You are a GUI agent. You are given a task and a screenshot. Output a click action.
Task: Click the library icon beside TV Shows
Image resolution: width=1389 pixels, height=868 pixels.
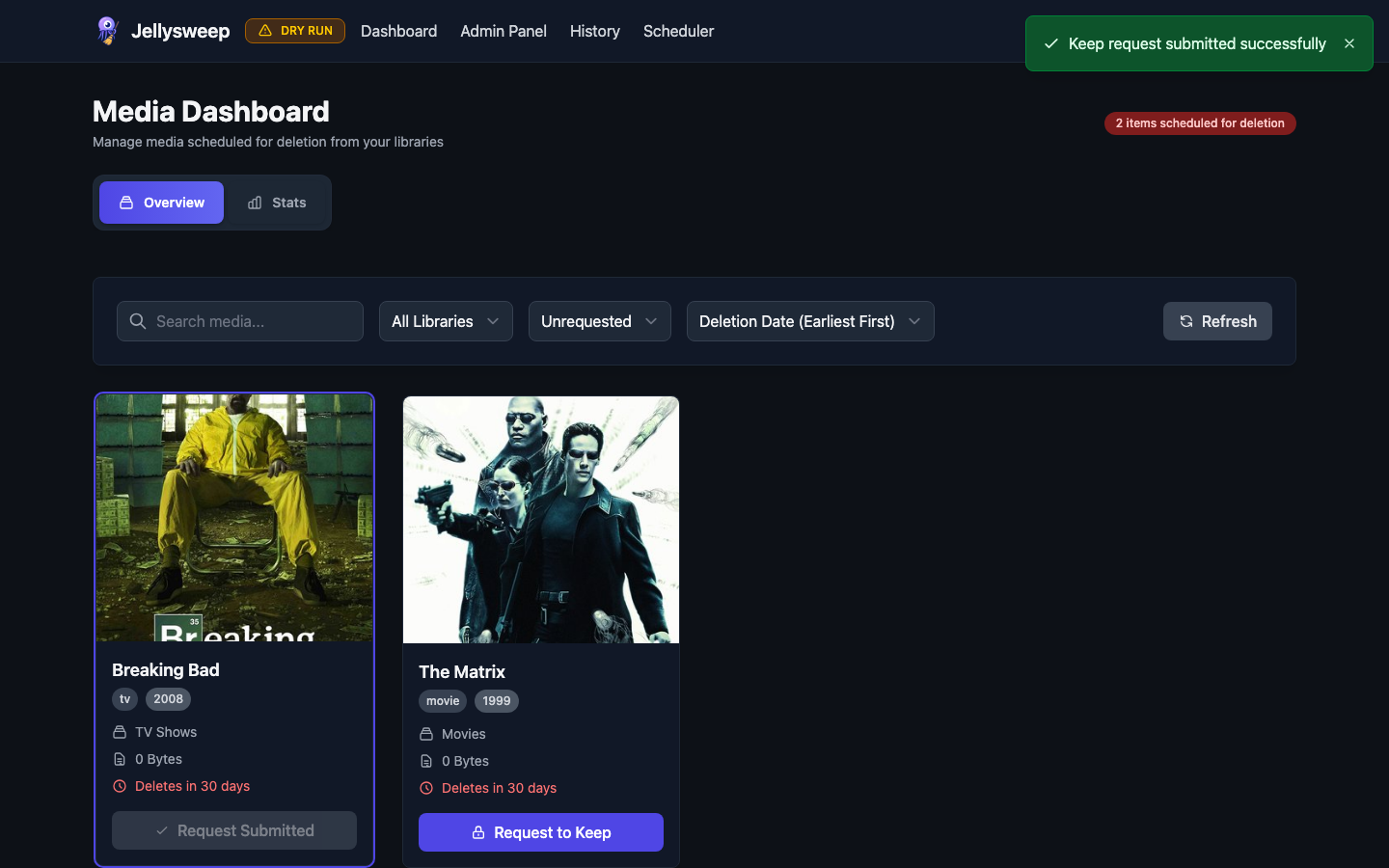coord(120,732)
